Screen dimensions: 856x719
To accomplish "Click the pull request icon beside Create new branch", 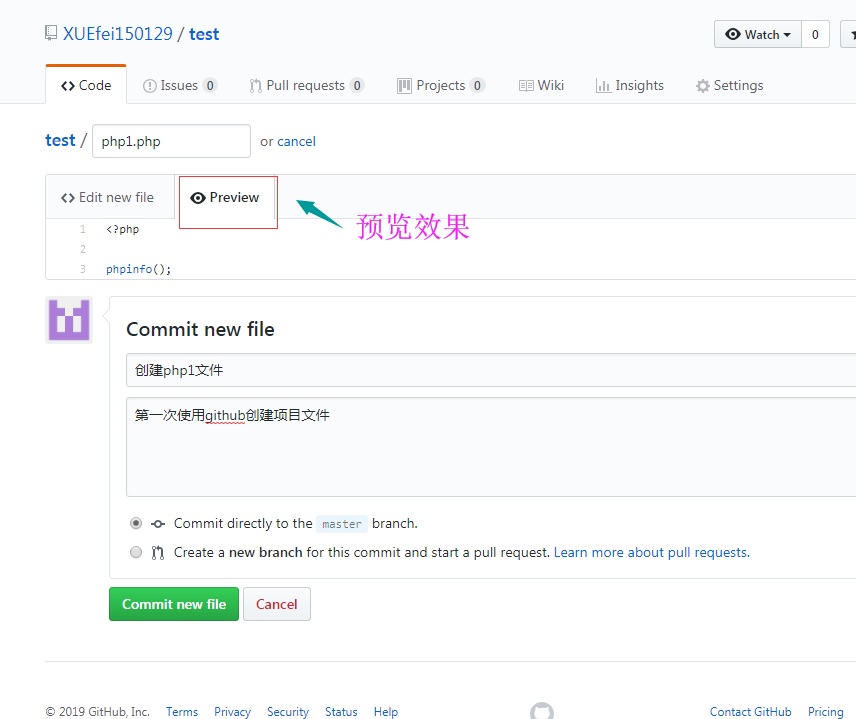I will pos(158,552).
